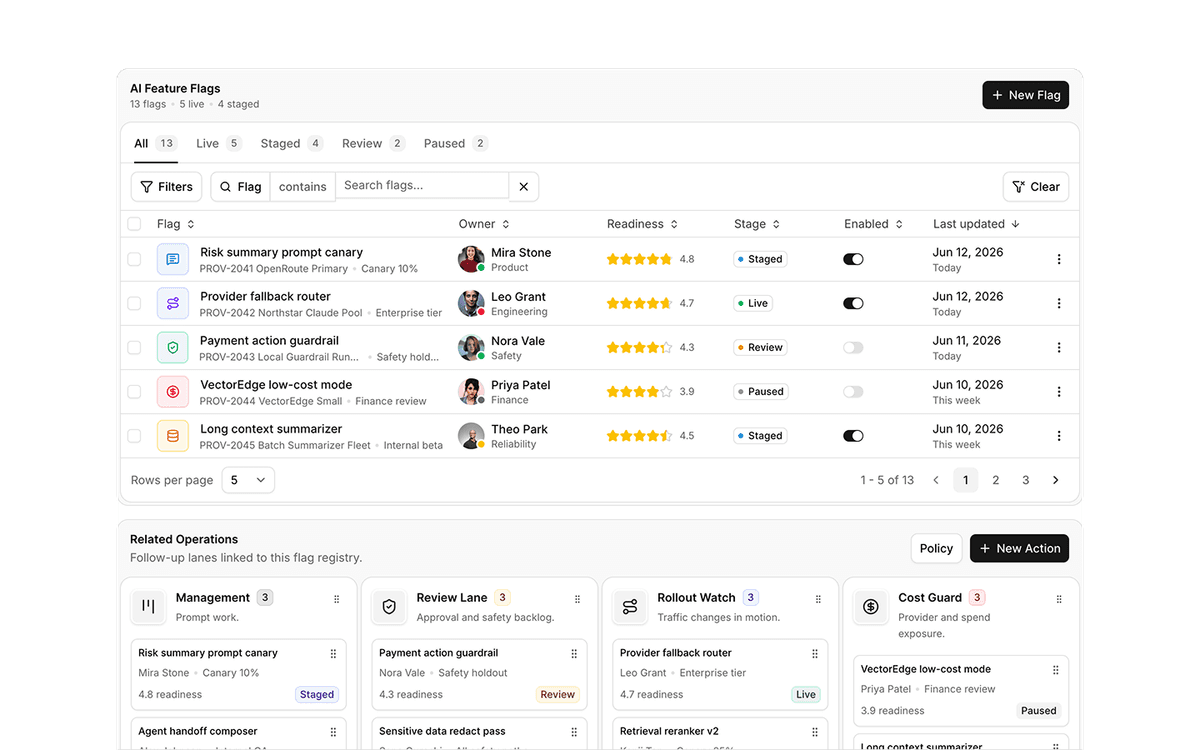
Task: Click the Long context summarizer database icon
Action: pos(173,436)
